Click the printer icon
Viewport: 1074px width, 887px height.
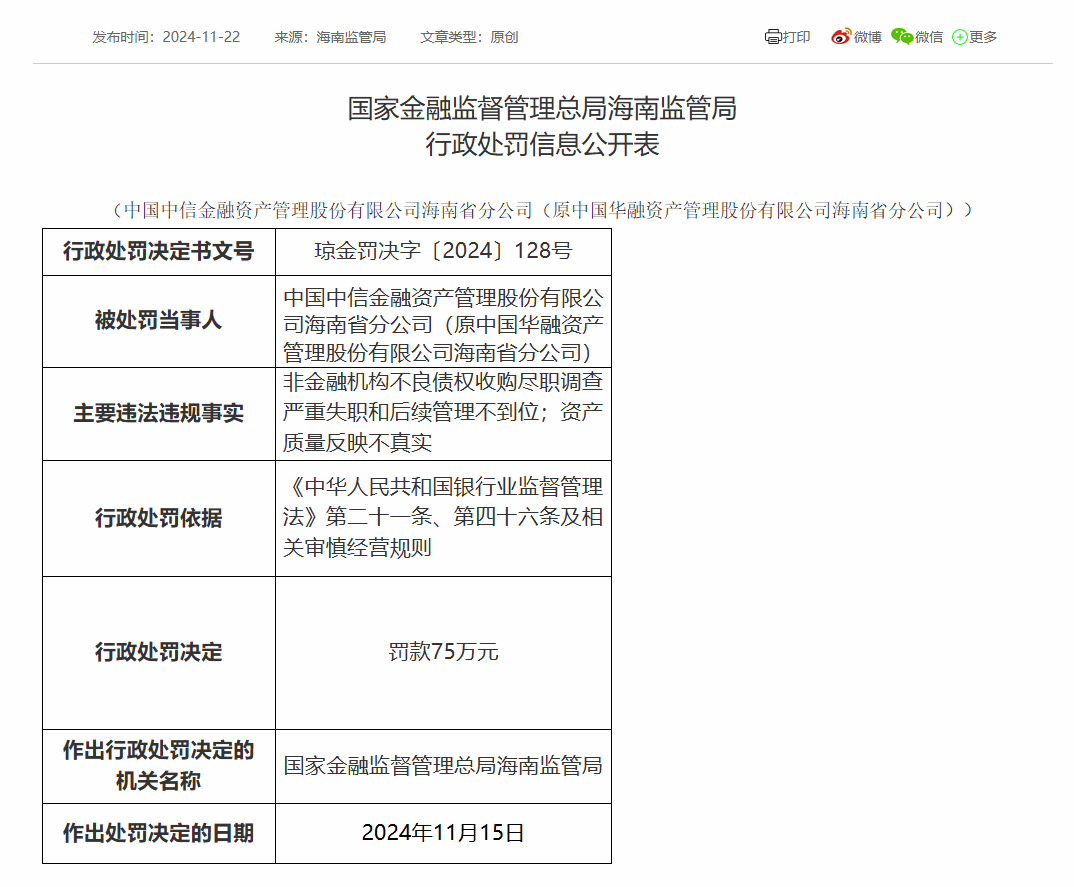click(x=772, y=37)
